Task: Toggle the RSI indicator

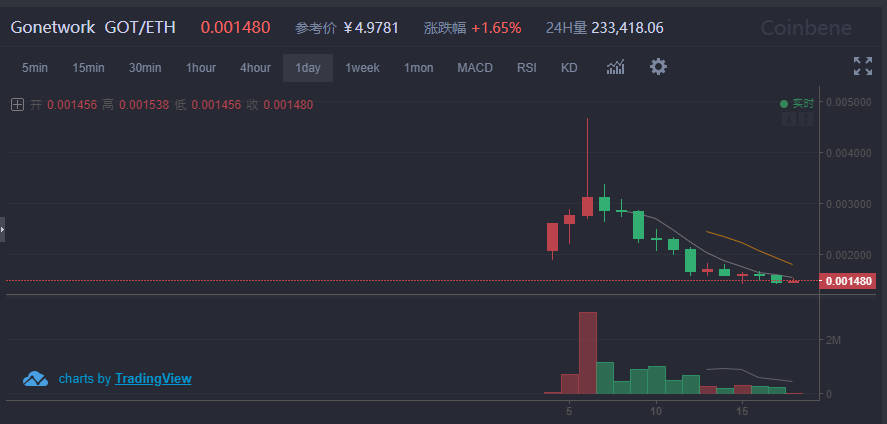Action: (x=527, y=68)
